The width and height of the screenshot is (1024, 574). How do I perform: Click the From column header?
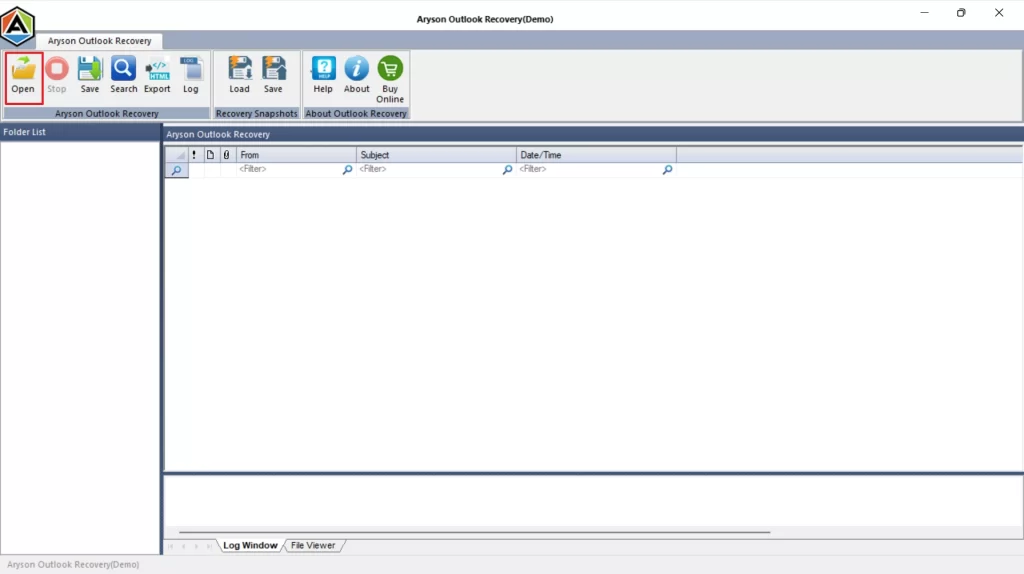click(296, 155)
